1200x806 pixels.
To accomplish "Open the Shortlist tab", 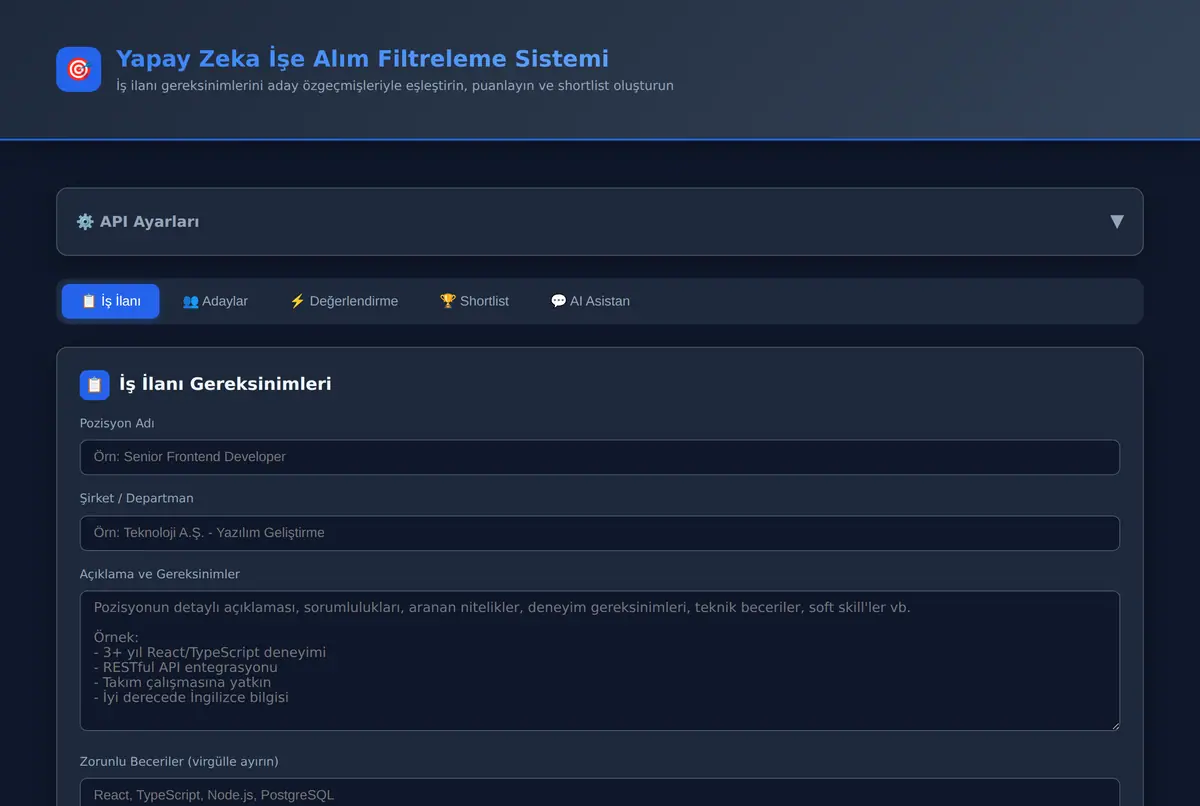I will point(474,301).
